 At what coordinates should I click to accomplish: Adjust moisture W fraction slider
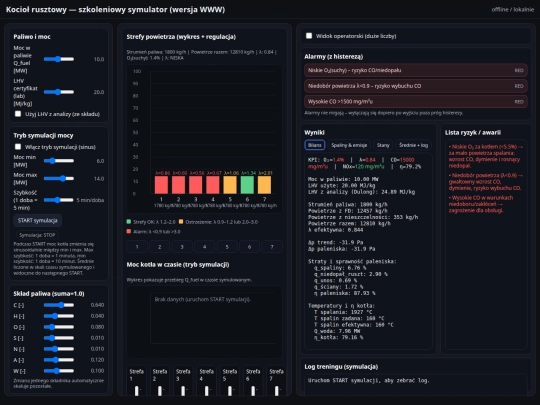[59, 371]
